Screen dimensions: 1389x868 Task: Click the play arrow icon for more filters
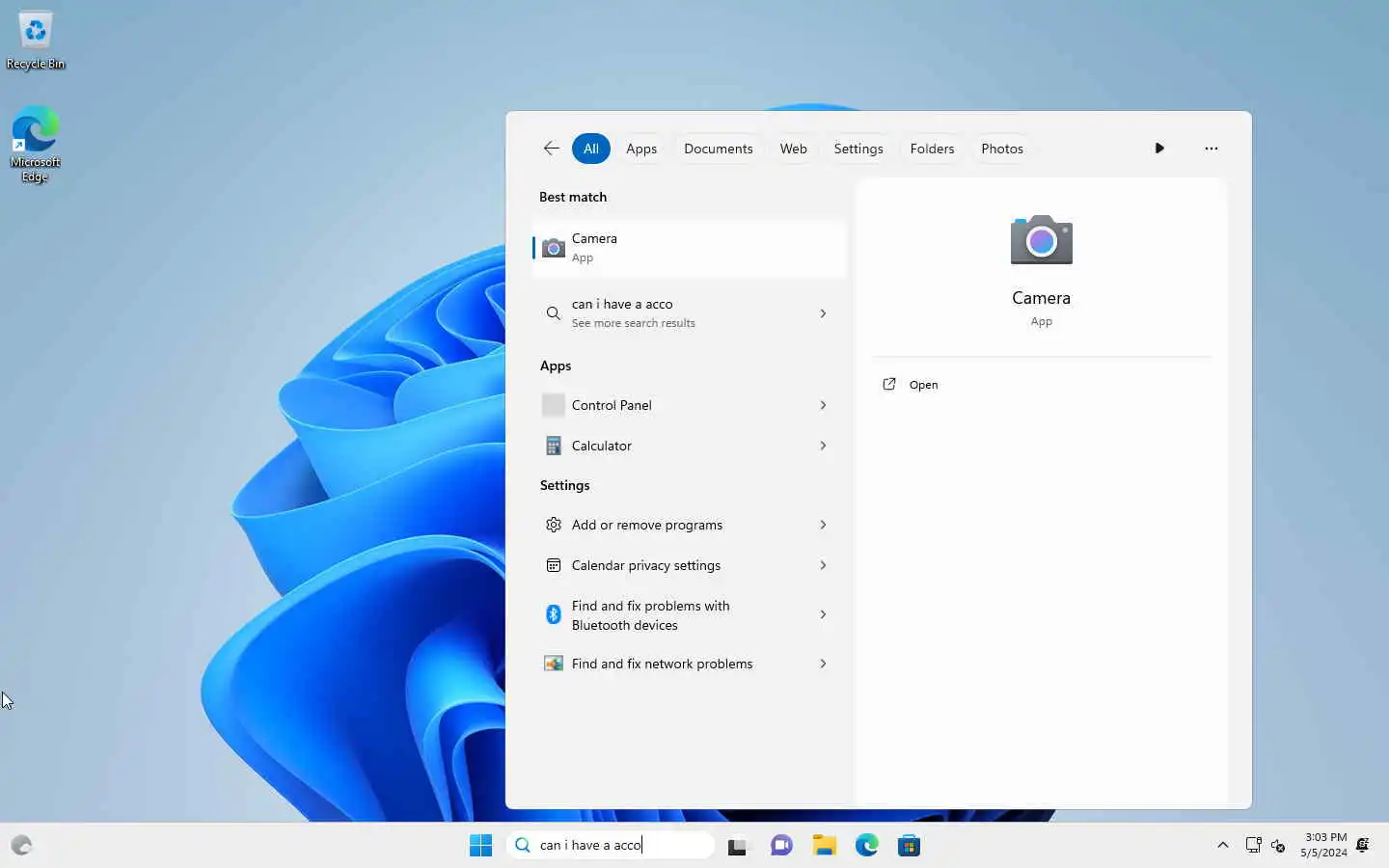coord(1159,149)
